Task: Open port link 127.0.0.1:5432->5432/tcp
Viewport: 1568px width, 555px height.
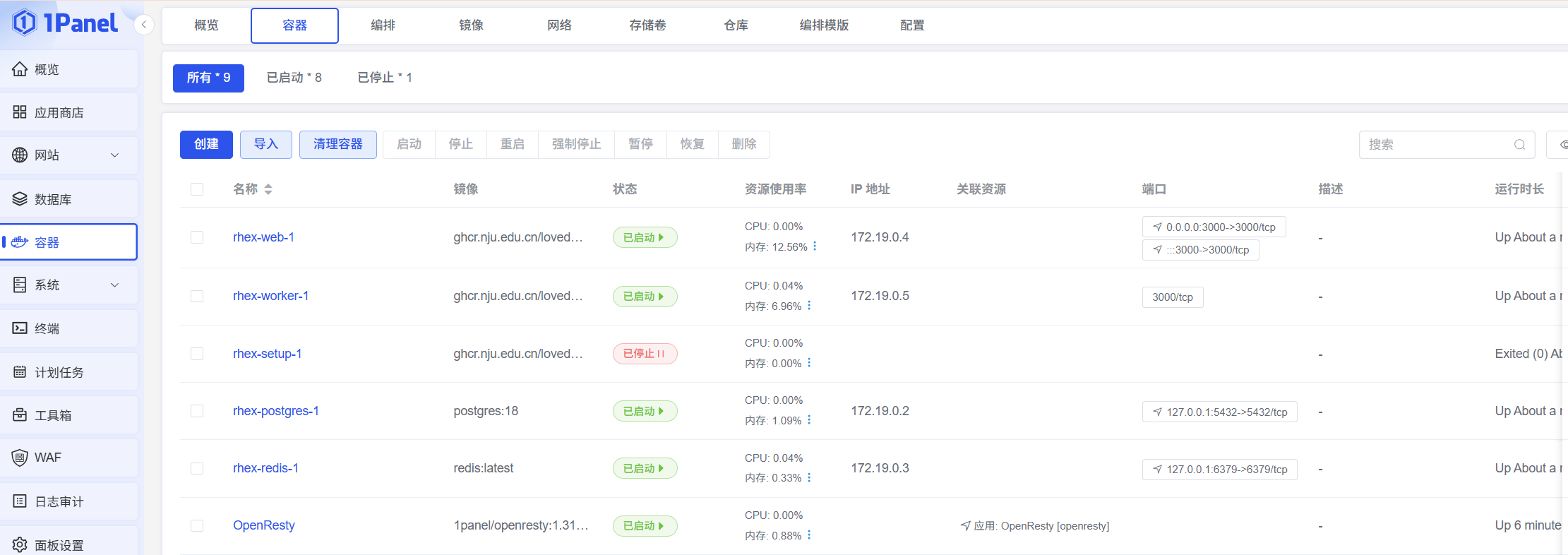Action: (x=1219, y=412)
